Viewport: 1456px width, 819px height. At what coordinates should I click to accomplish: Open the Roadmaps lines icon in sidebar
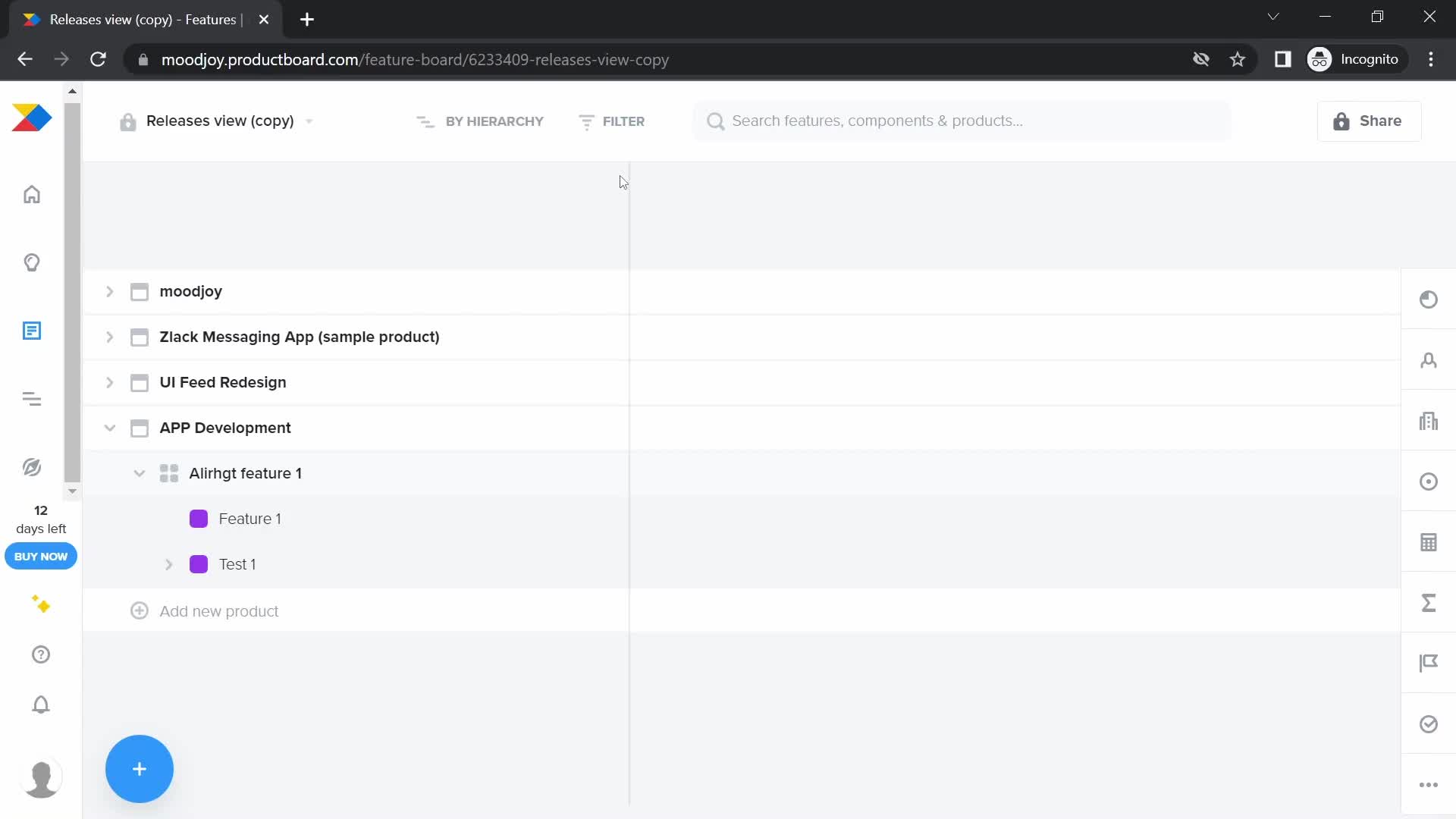(32, 399)
